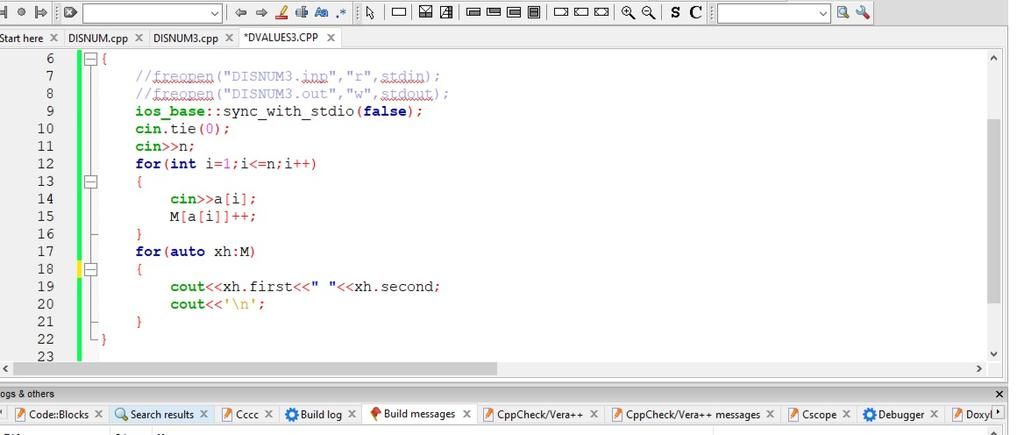Switch to the DISNUM.cpp tab
This screenshot has width=1024, height=435.
pos(98,38)
